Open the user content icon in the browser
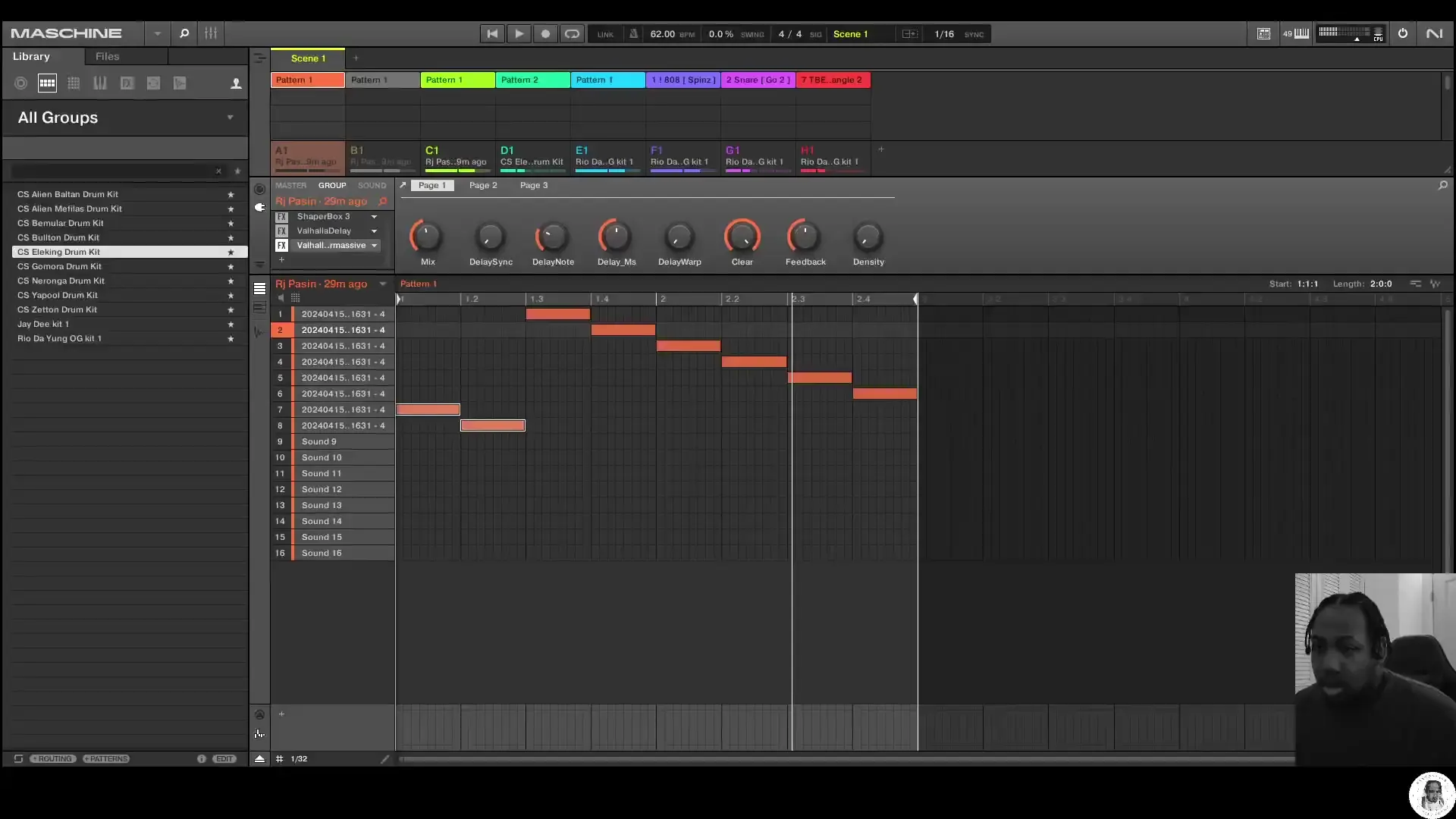This screenshot has height=819, width=1456. click(236, 83)
